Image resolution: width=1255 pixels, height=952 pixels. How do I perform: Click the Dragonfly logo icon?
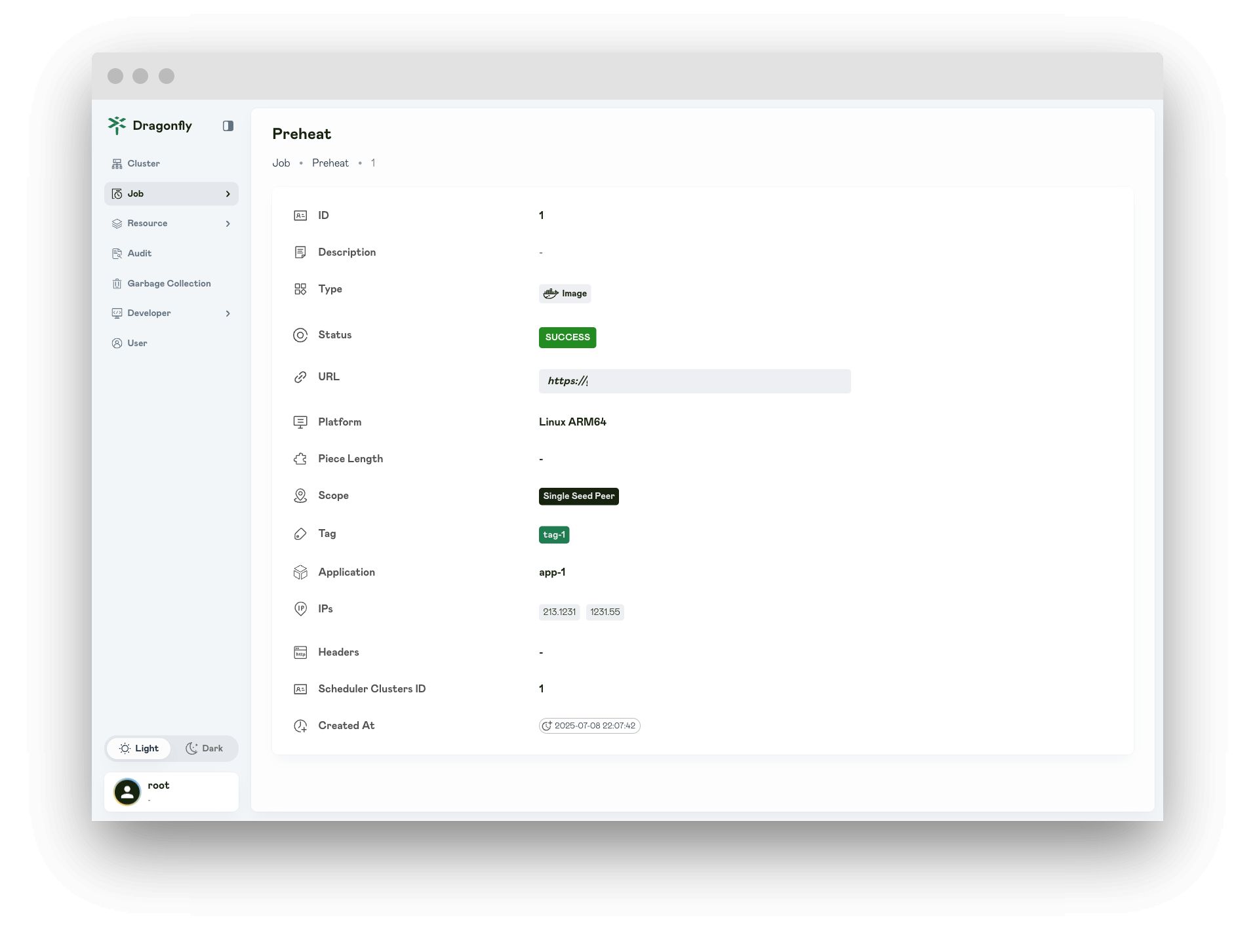coord(117,125)
